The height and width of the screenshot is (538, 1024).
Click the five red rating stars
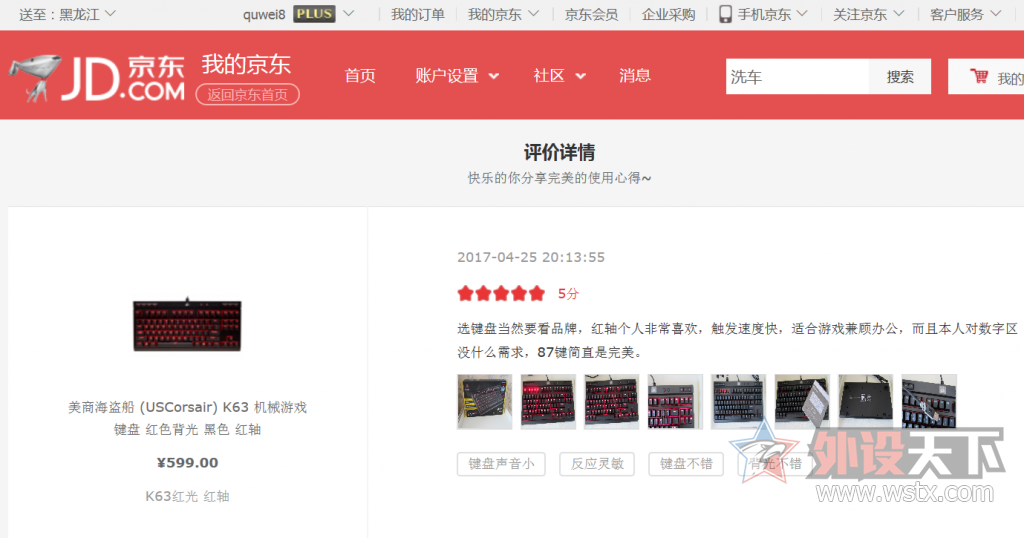(x=501, y=293)
